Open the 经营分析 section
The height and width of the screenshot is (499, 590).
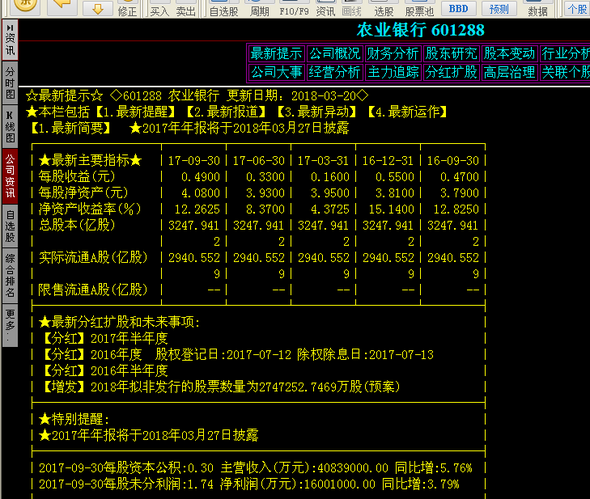tap(335, 72)
